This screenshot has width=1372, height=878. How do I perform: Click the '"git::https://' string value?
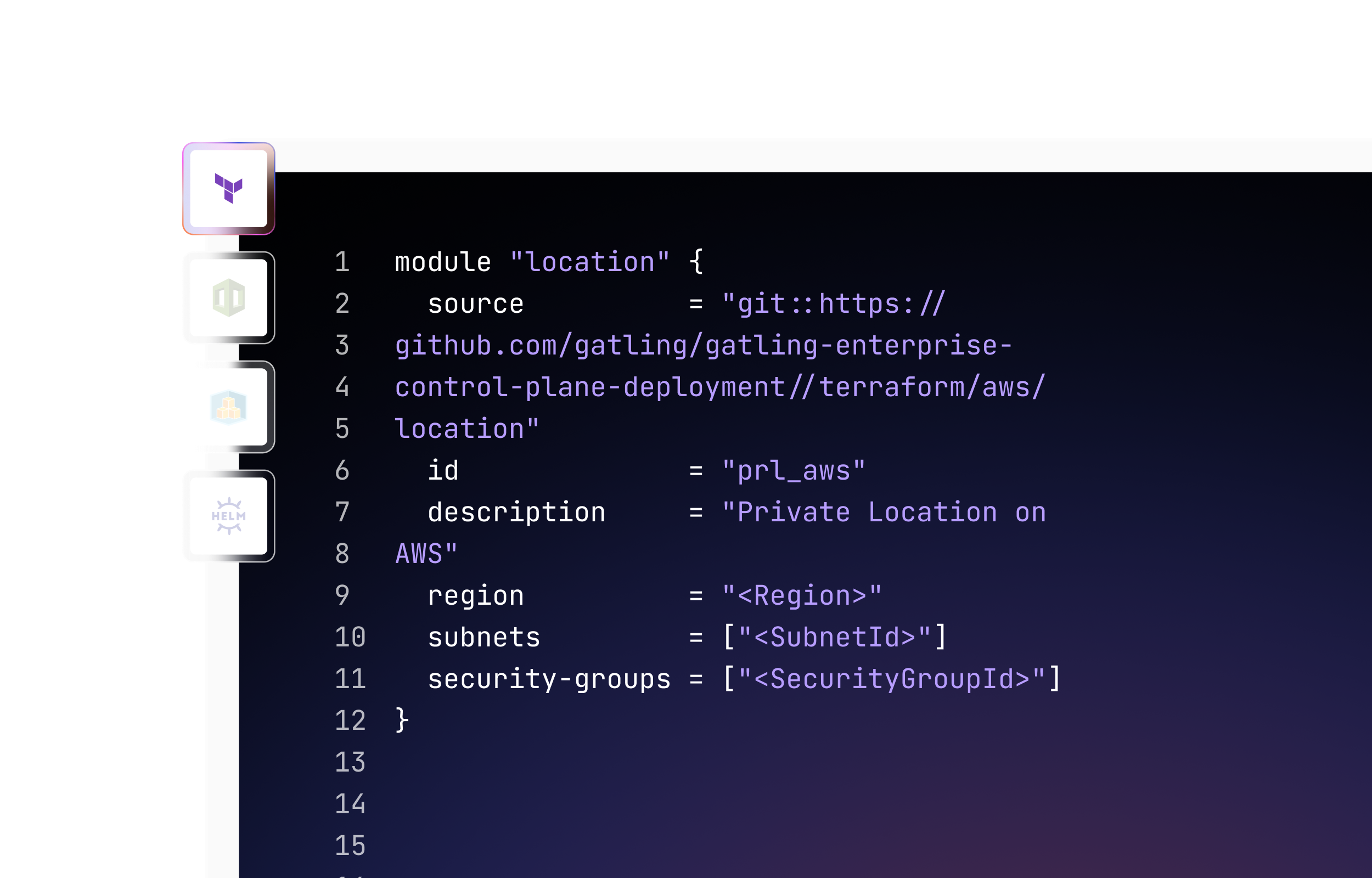(833, 304)
